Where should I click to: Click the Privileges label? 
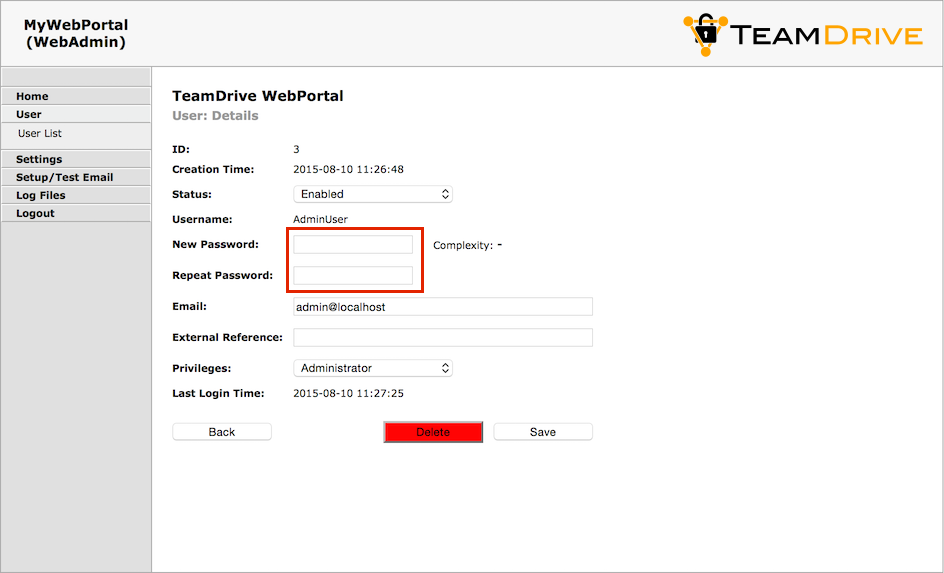(x=202, y=368)
